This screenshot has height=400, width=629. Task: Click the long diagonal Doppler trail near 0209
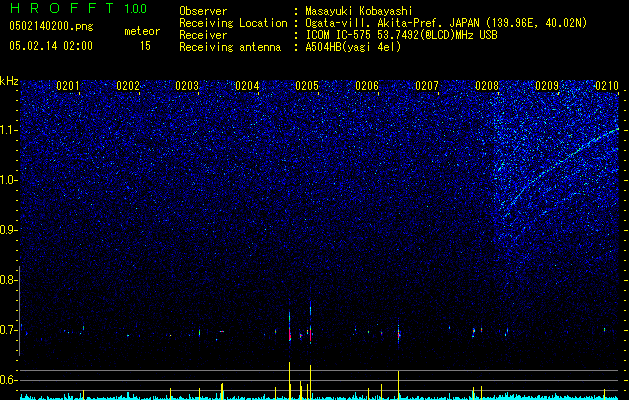pyautogui.click(x=560, y=164)
